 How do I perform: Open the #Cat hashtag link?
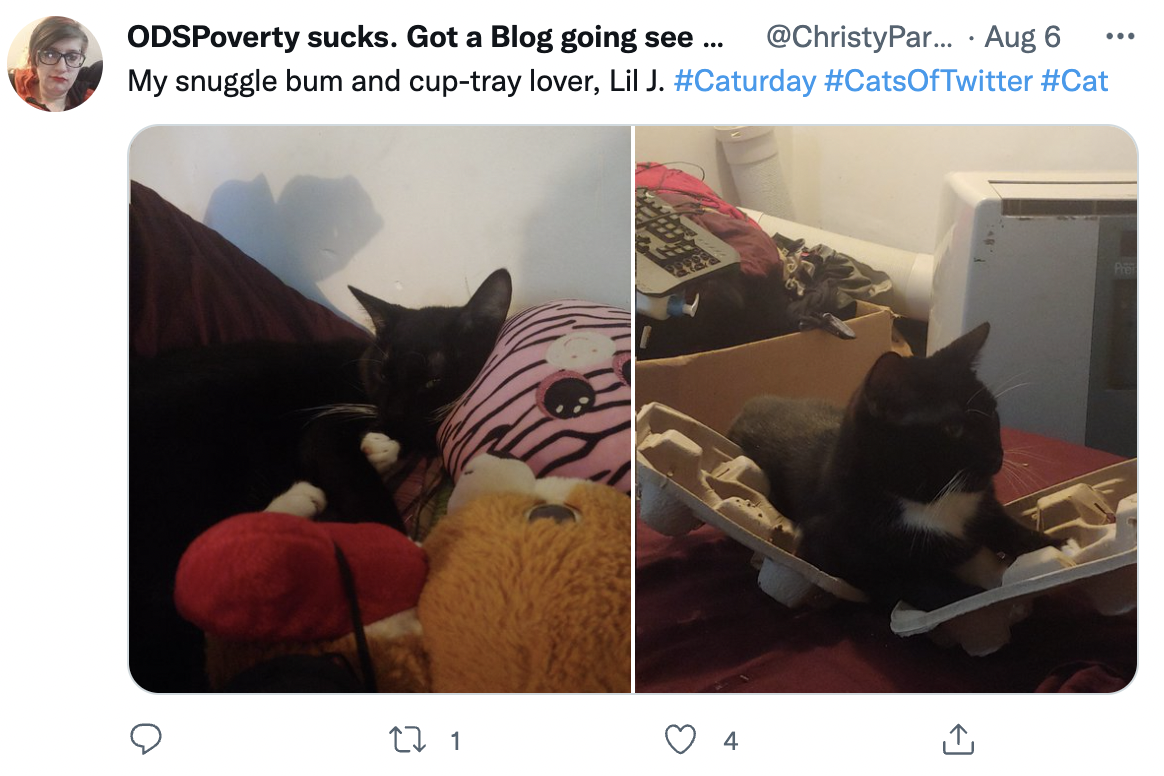1074,81
